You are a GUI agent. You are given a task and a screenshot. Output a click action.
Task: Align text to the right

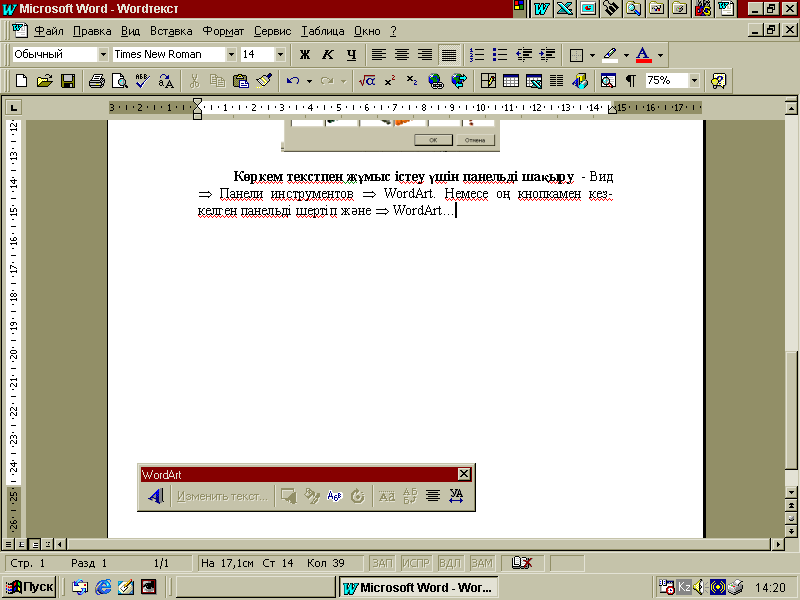[425, 54]
